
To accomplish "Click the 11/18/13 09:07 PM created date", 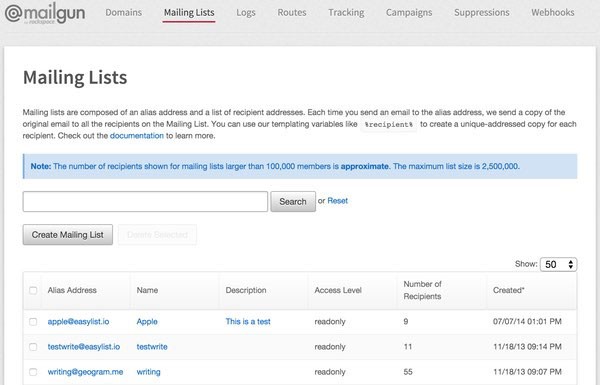I will [527, 372].
